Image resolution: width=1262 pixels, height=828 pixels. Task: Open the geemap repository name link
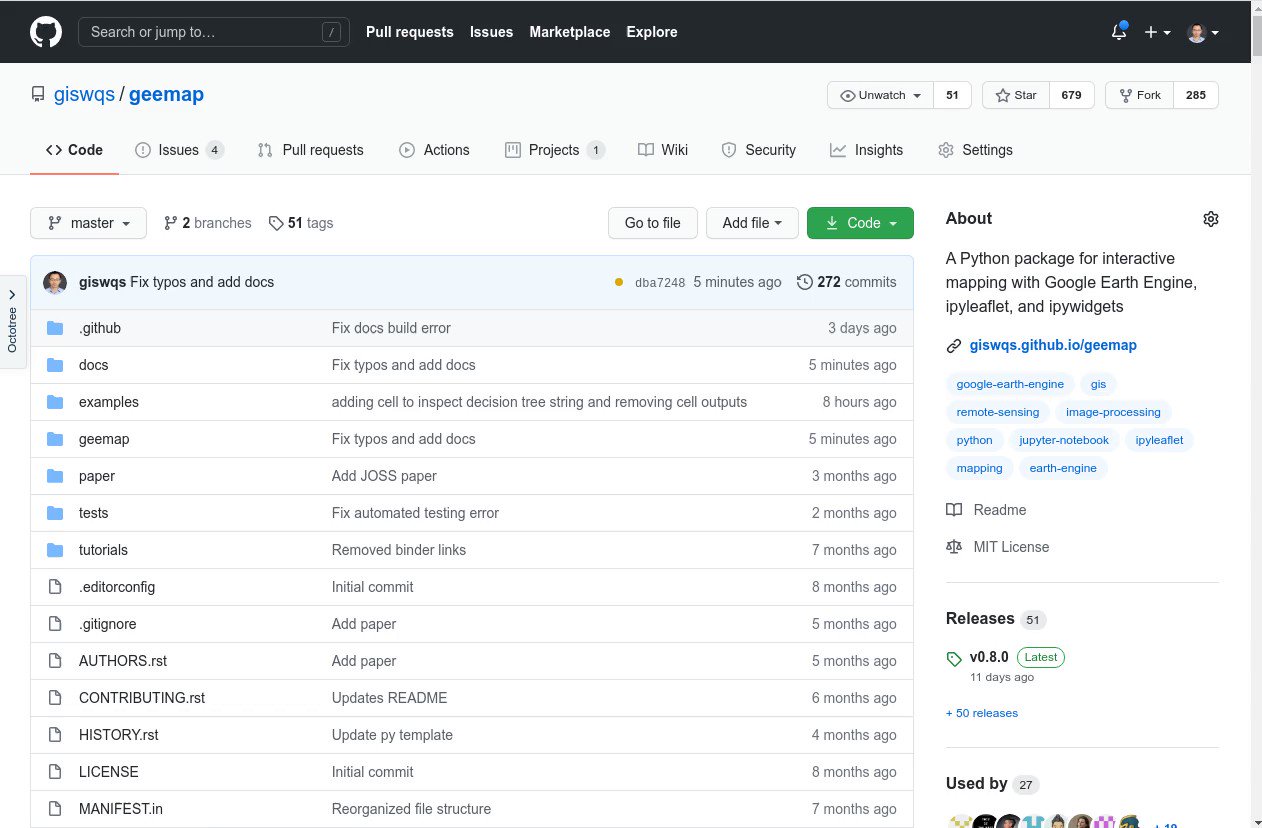(x=166, y=95)
